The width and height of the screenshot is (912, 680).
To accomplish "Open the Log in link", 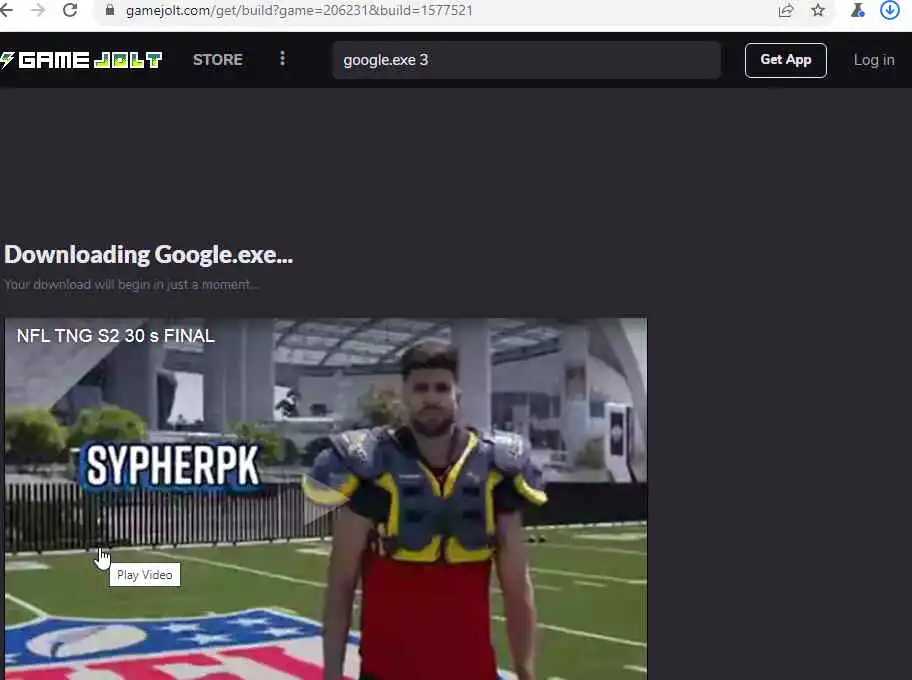I will [874, 60].
